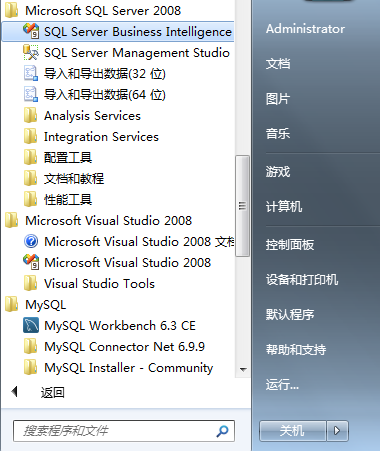Viewport: 380px width, 451px height.
Task: Open the shutdown options arrow
Action: pos(337,431)
